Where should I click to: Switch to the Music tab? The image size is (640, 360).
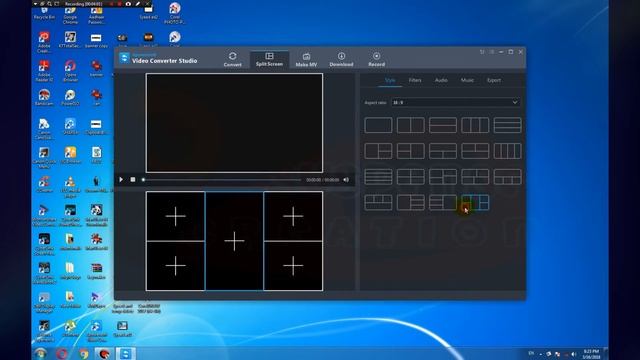pos(467,80)
